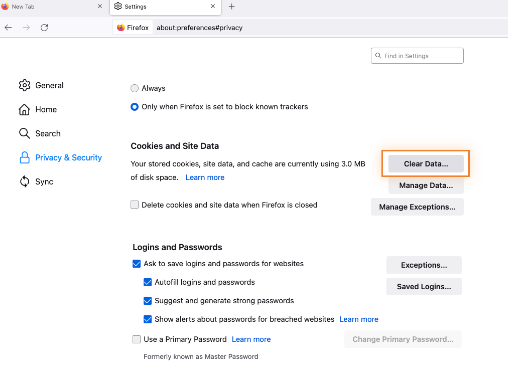Focus the Find in Settings field
Screen dimensions: 508x370
[x=417, y=56]
